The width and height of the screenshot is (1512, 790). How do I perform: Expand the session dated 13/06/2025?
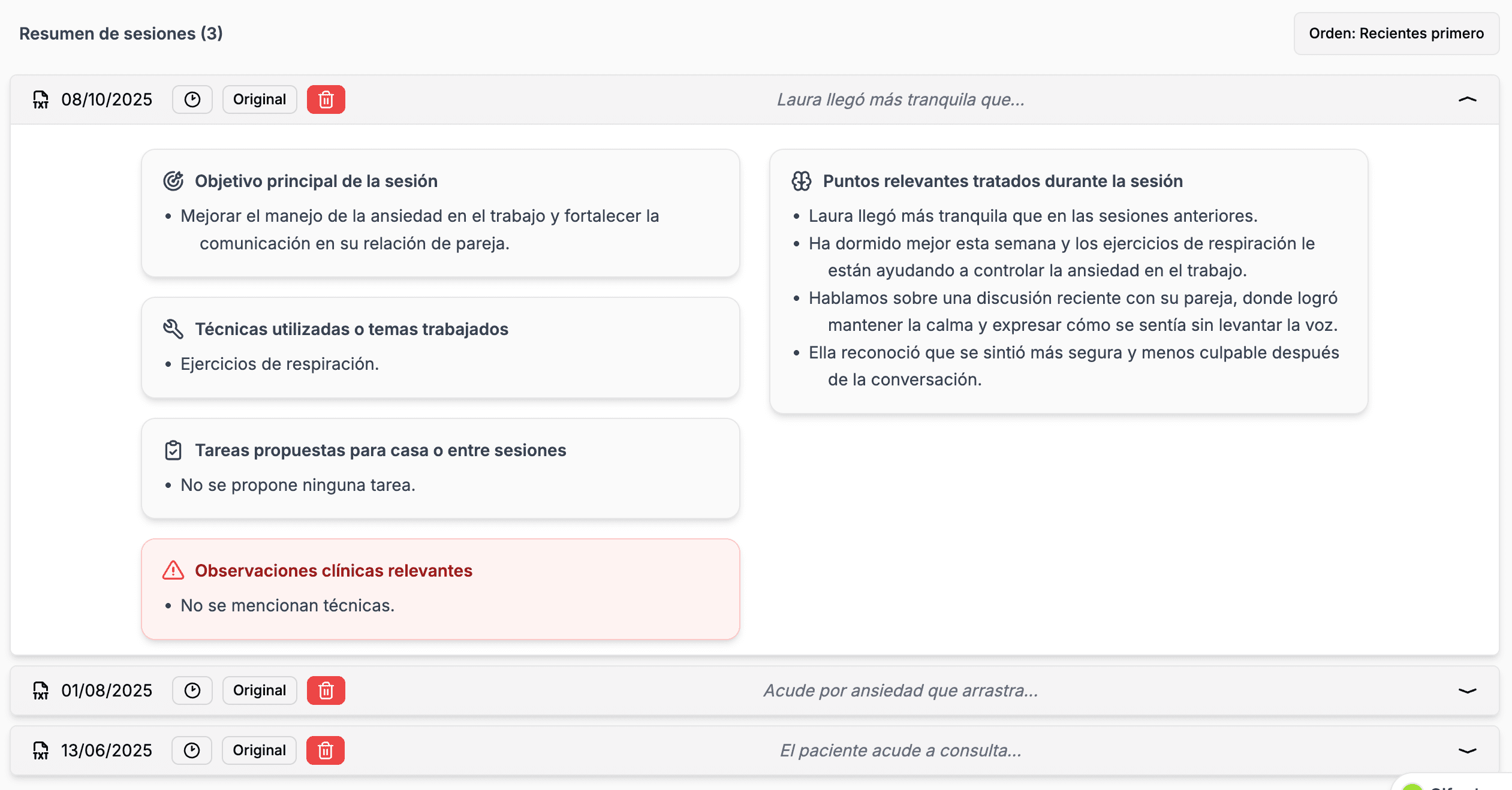tap(1466, 750)
